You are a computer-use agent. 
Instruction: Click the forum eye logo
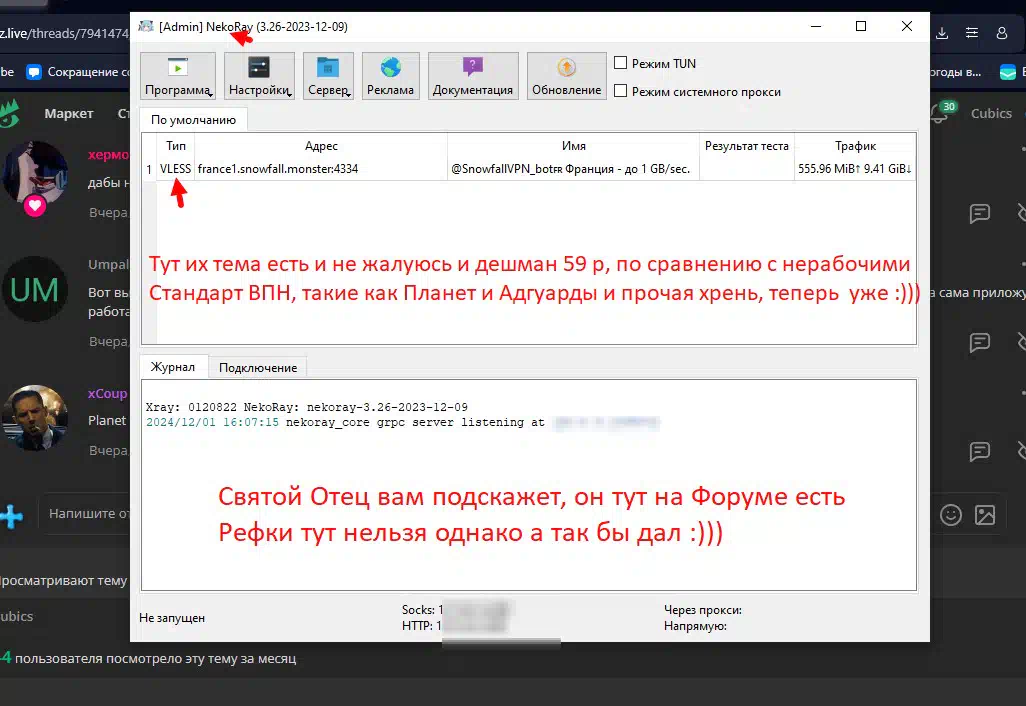click(x=9, y=114)
